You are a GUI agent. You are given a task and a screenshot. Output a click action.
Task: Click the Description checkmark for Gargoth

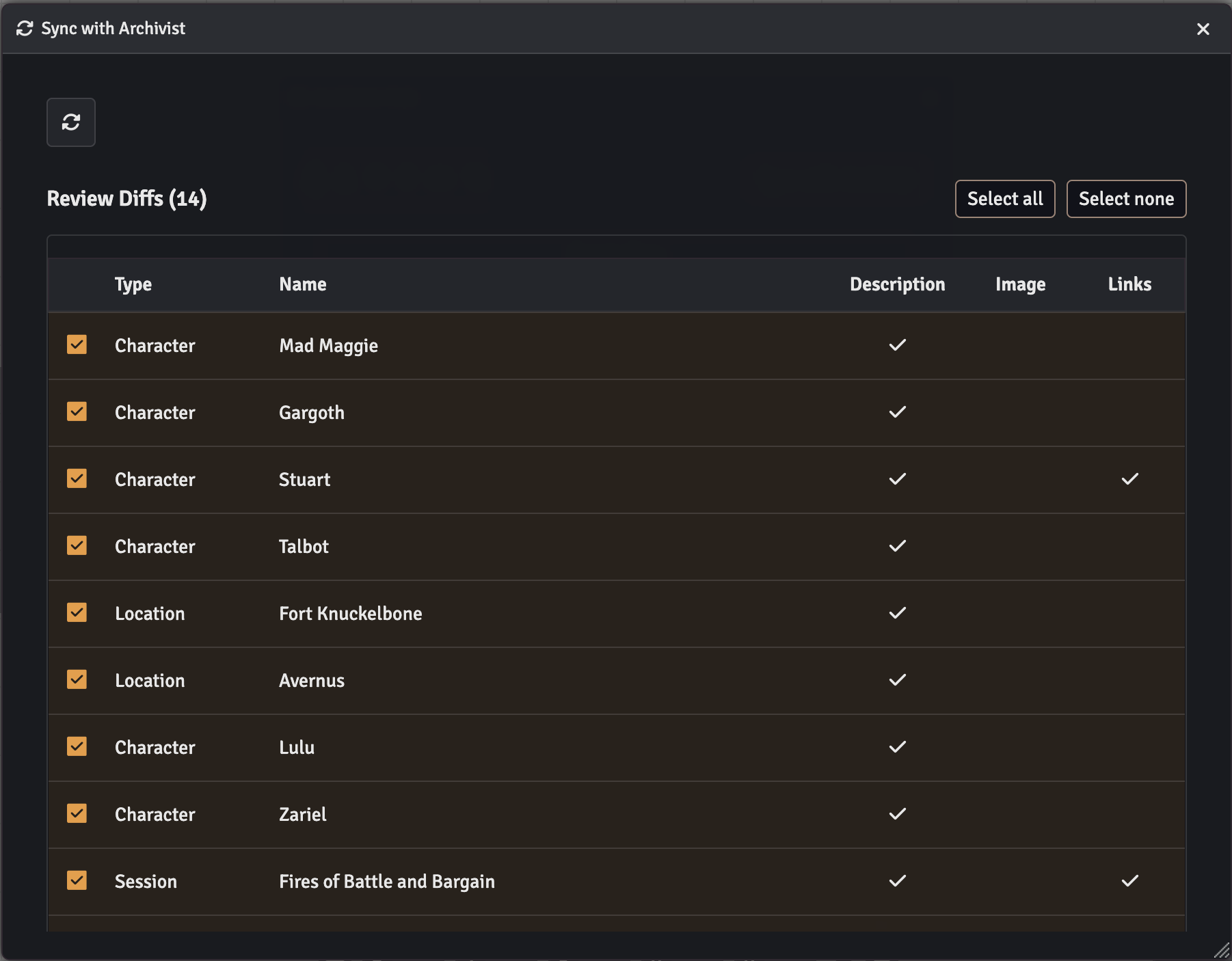click(897, 411)
